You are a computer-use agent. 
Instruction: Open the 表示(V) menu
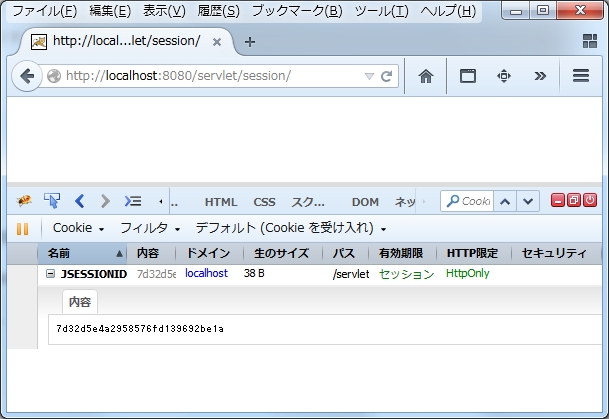pos(164,11)
